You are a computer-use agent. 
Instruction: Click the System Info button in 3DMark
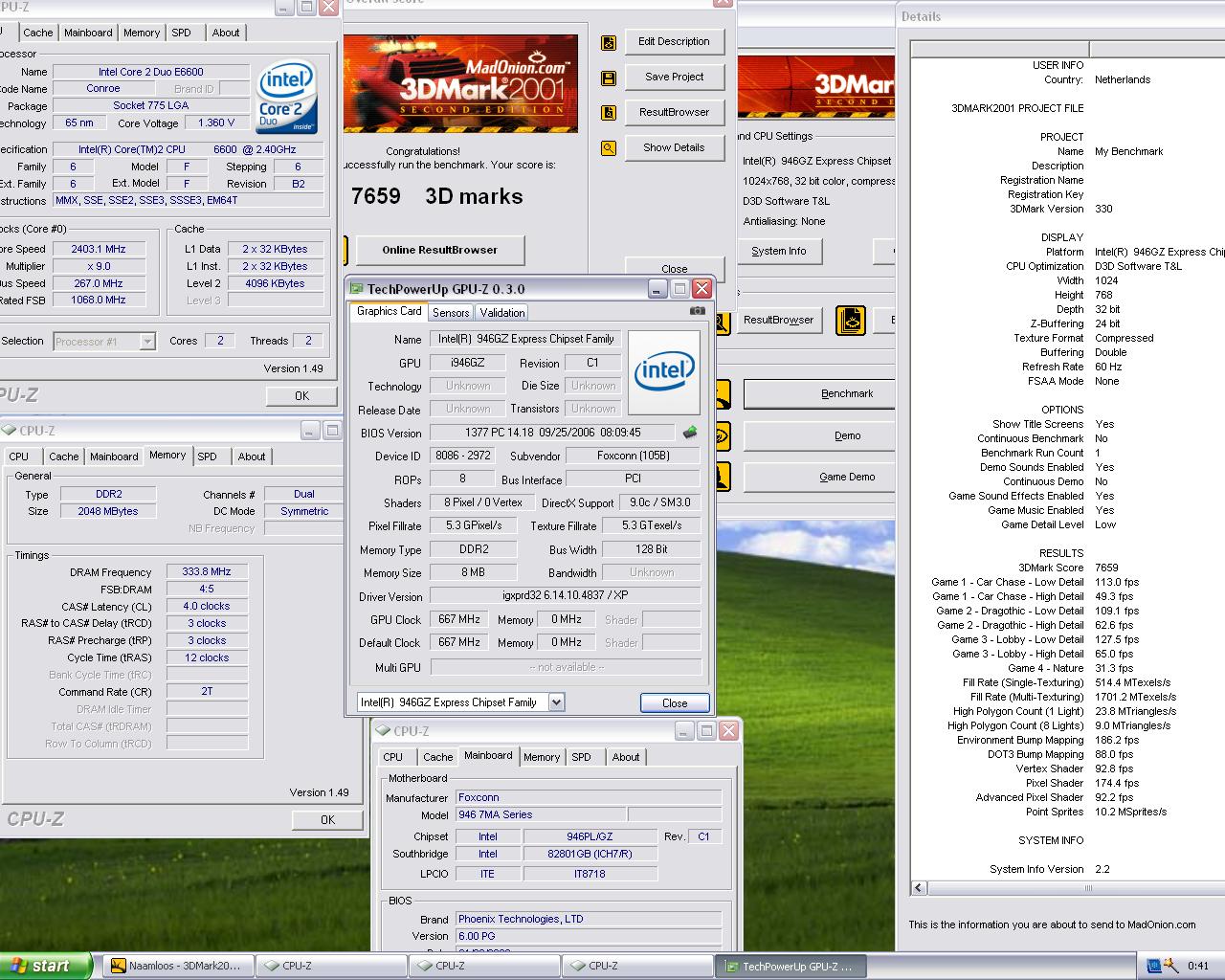click(778, 252)
